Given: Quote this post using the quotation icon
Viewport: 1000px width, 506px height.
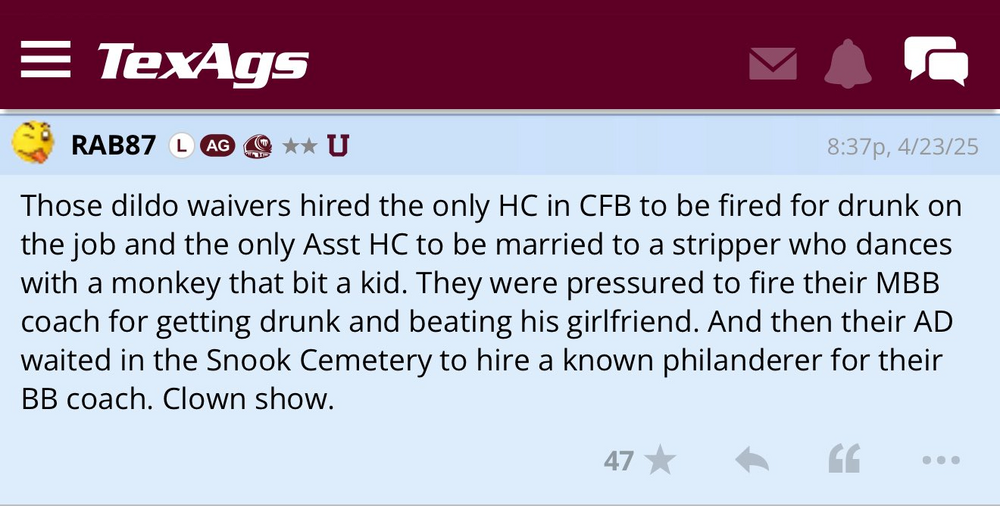Looking at the screenshot, I should (844, 460).
